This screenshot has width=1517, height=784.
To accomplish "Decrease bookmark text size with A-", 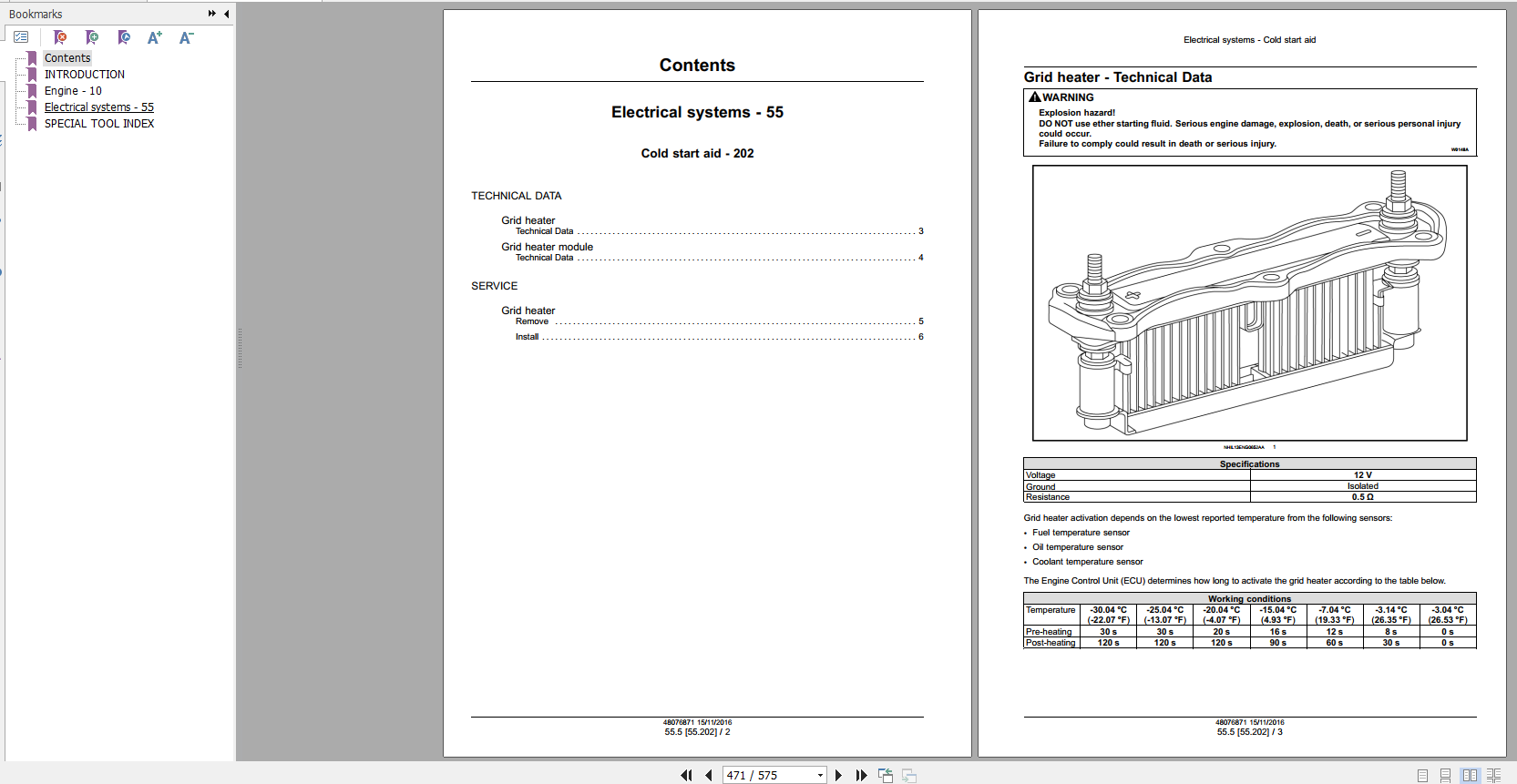I will click(186, 37).
